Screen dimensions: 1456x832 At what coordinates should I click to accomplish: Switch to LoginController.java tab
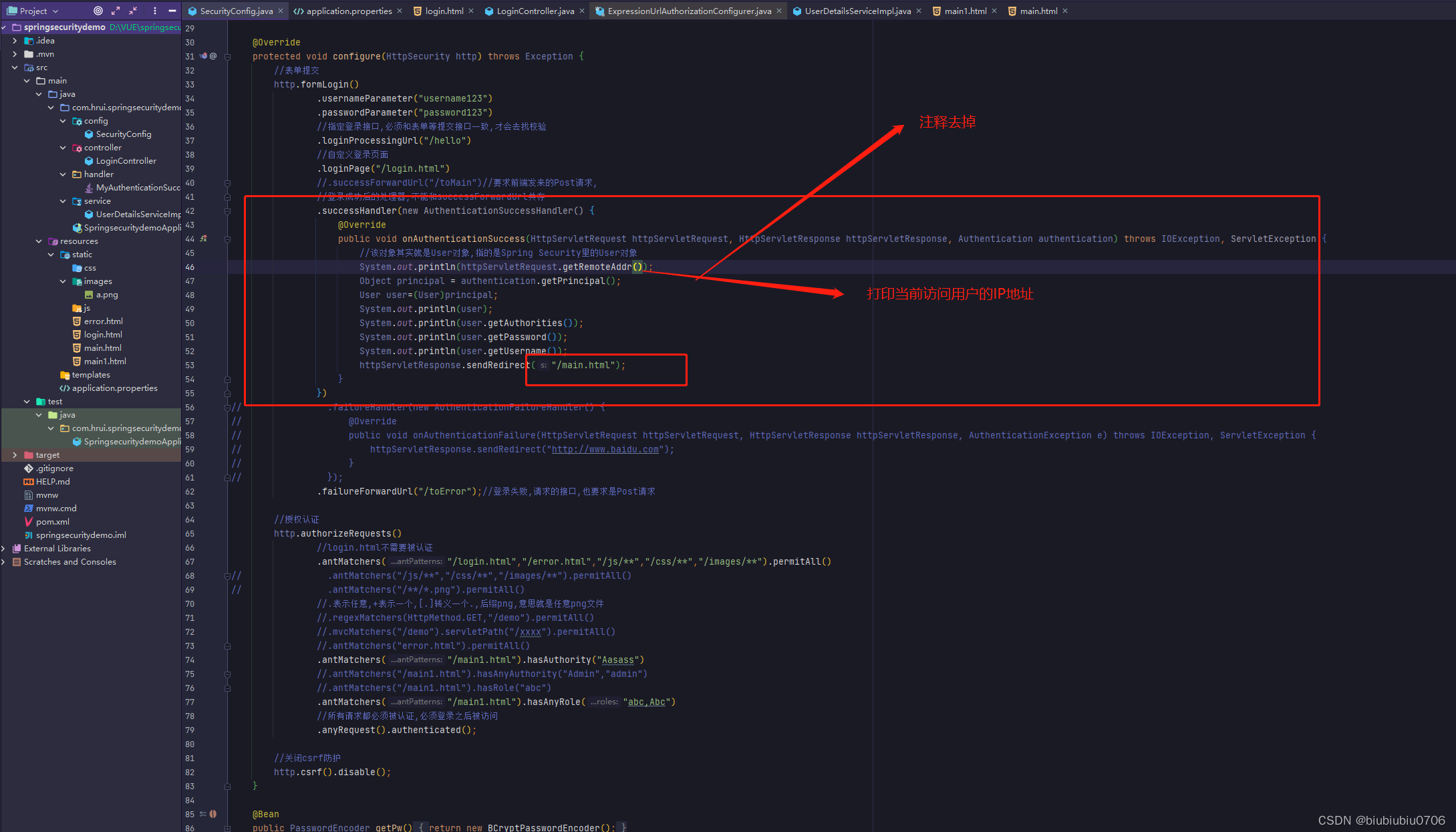tap(535, 11)
